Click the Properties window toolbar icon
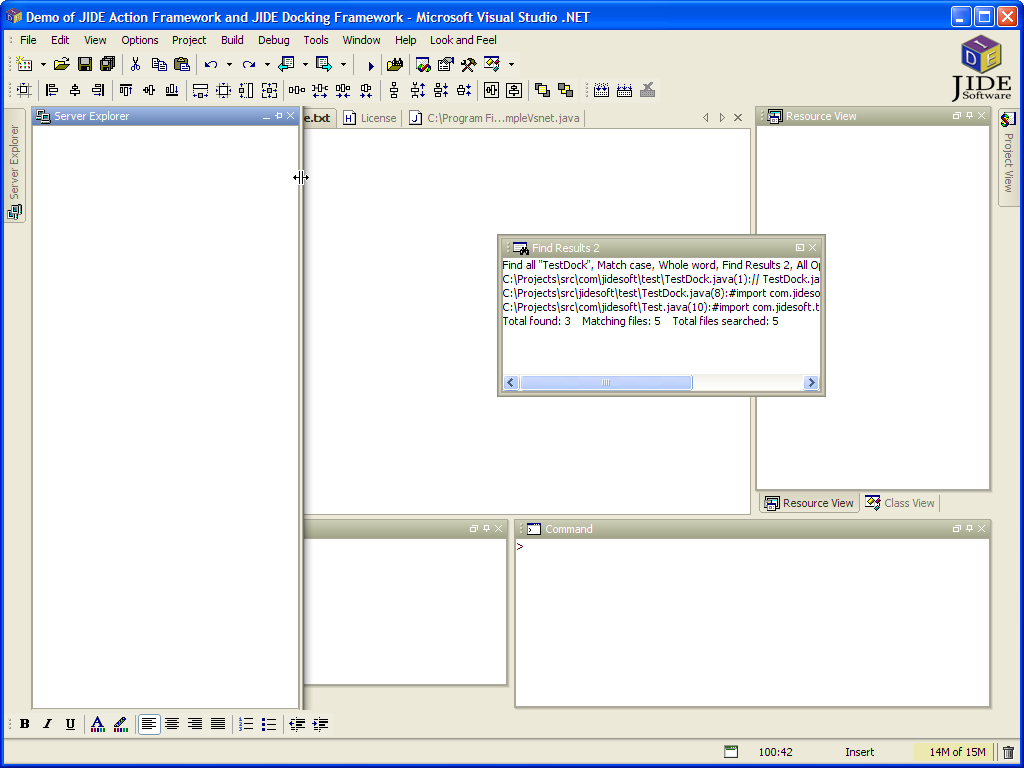Viewport: 1024px width, 768px height. click(x=445, y=64)
